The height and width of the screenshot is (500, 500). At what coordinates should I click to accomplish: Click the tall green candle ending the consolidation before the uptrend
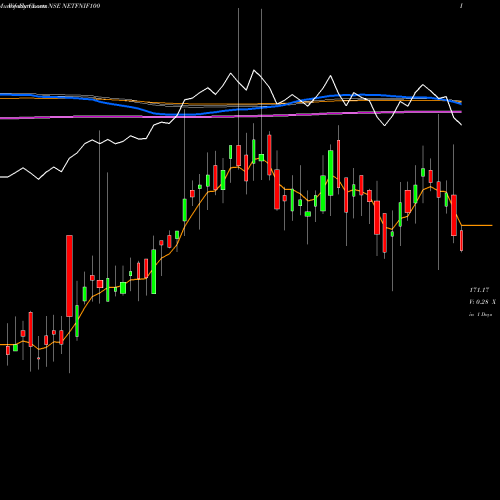click(x=154, y=271)
